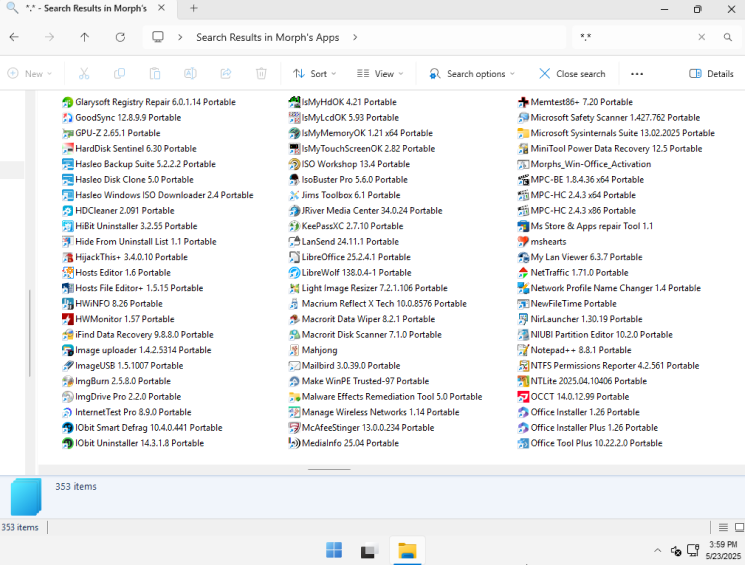
Task: Click the ImgBurn 2.5.8.0 Portable icon
Action: coord(67,381)
